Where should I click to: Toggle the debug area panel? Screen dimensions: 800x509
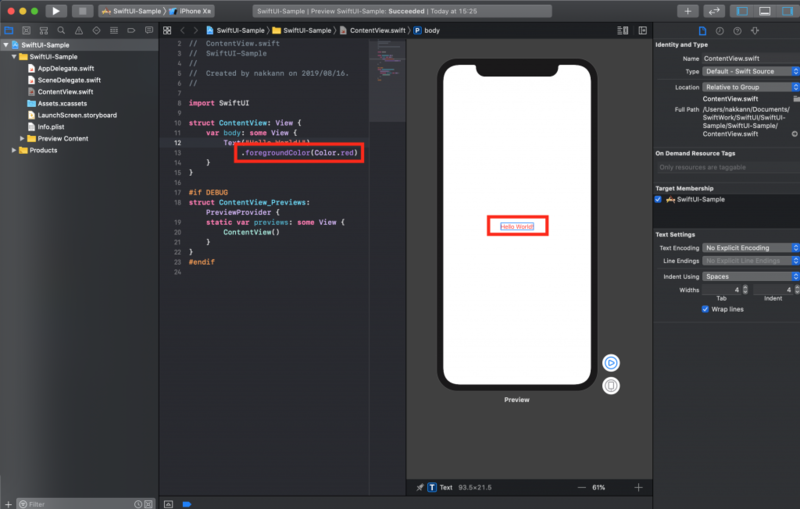point(764,11)
